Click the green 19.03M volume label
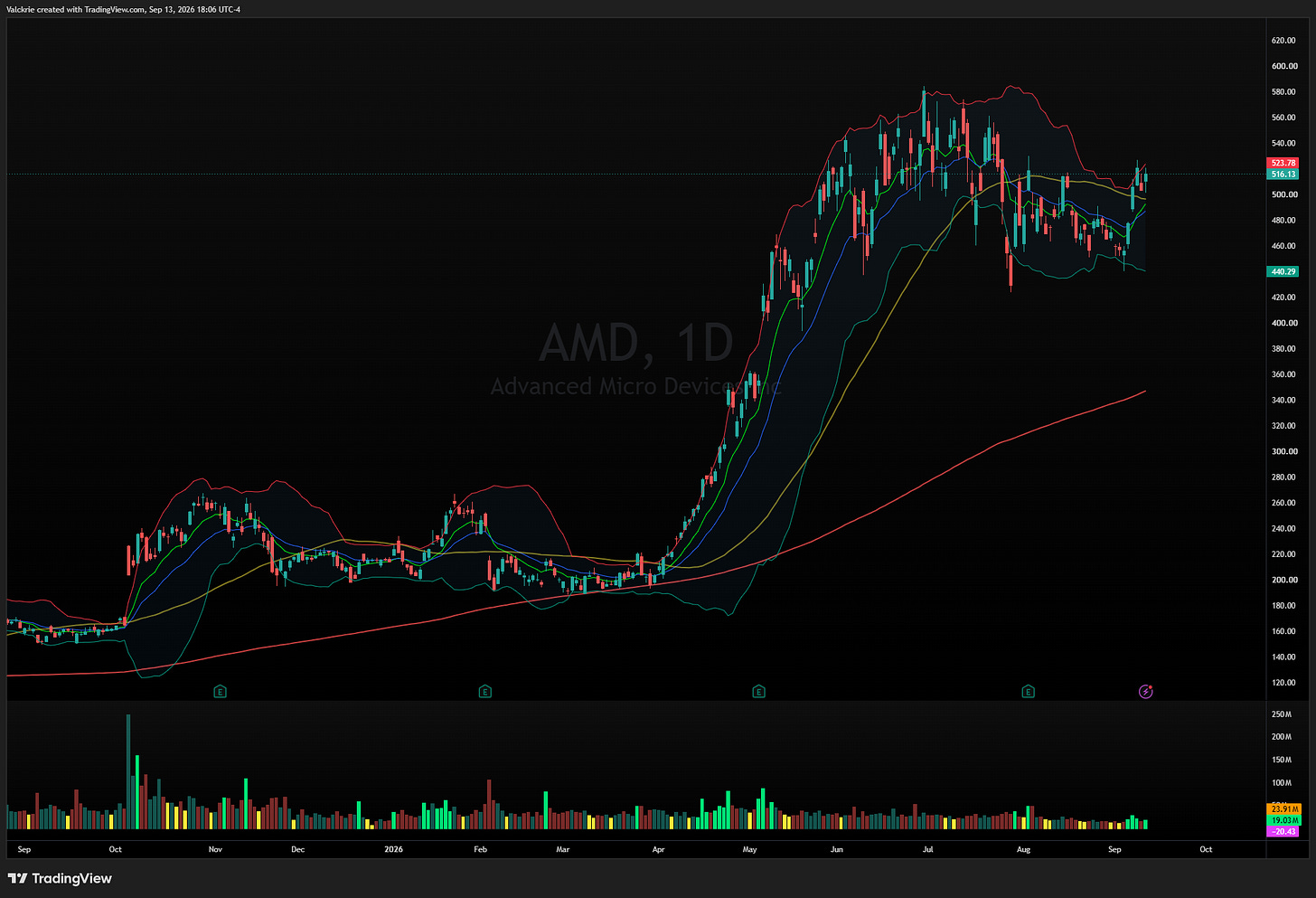1316x898 pixels. (x=1284, y=820)
